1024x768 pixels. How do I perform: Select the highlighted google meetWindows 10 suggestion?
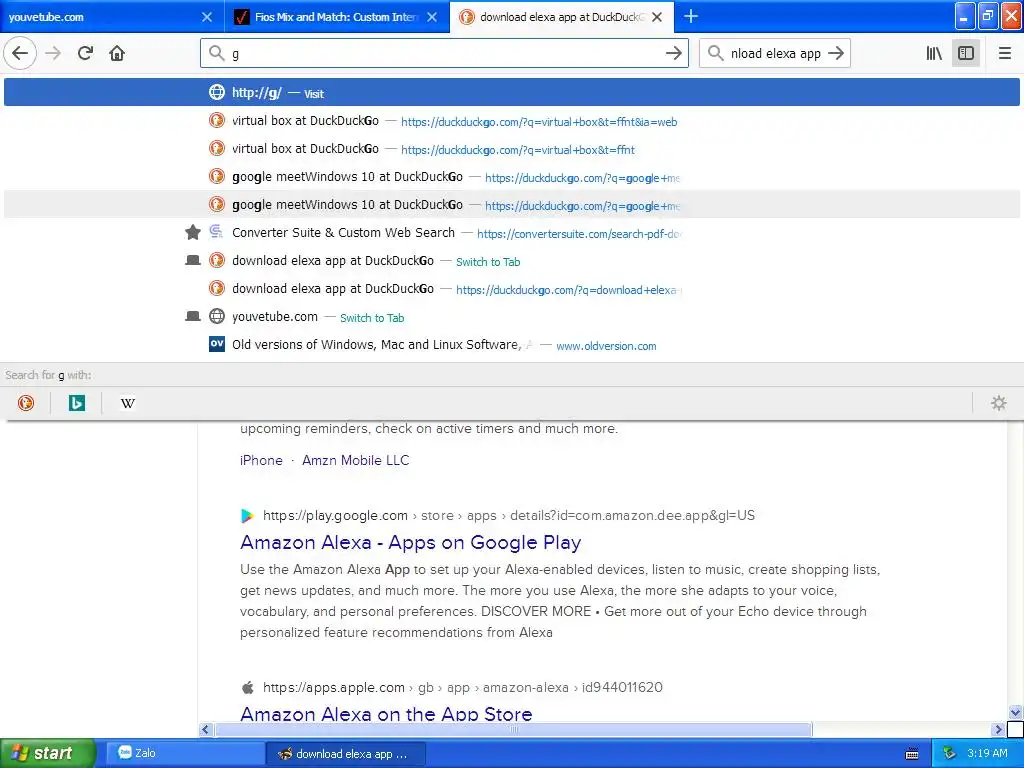[x=512, y=204]
